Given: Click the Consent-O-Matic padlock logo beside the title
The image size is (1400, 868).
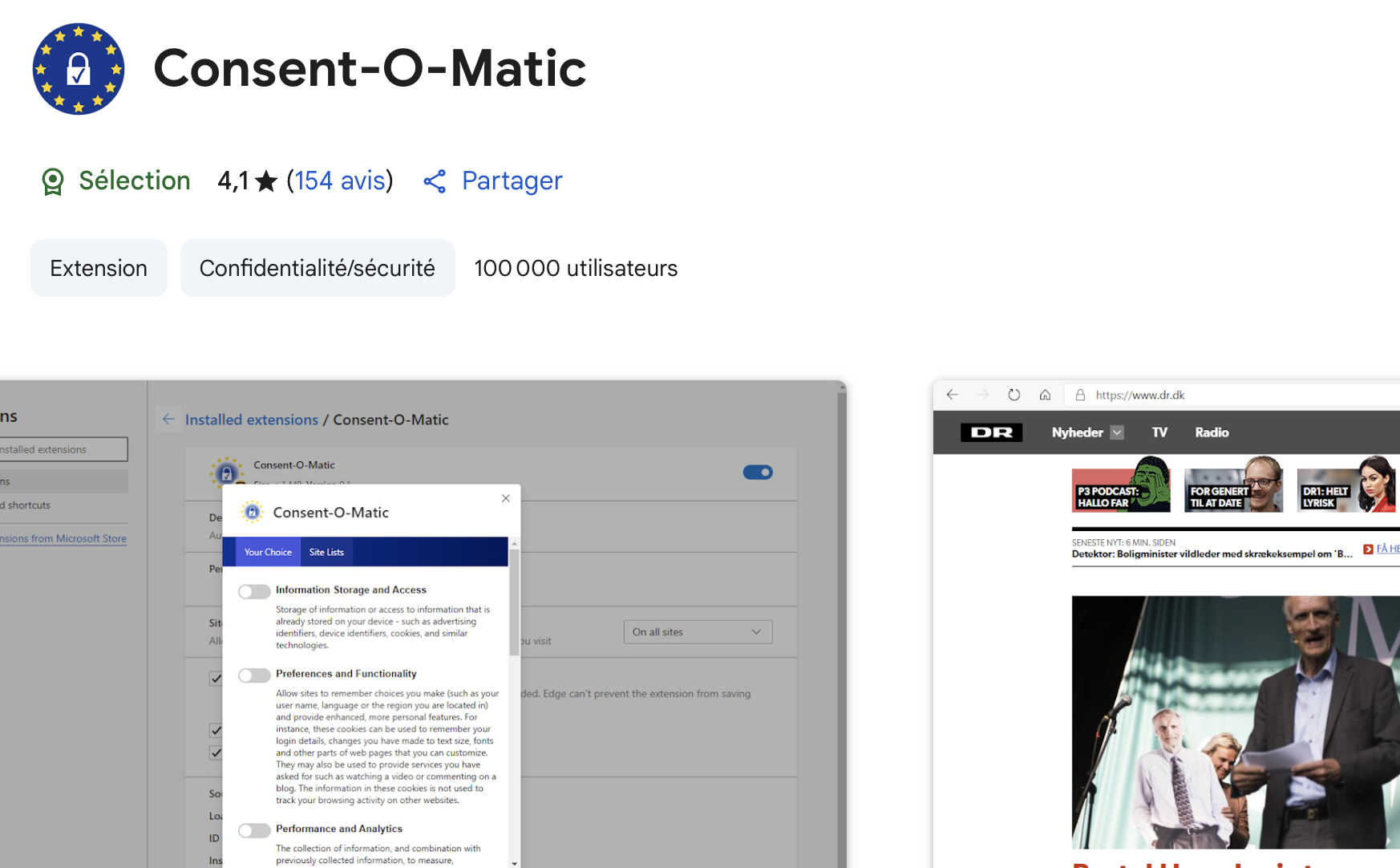Looking at the screenshot, I should [79, 69].
